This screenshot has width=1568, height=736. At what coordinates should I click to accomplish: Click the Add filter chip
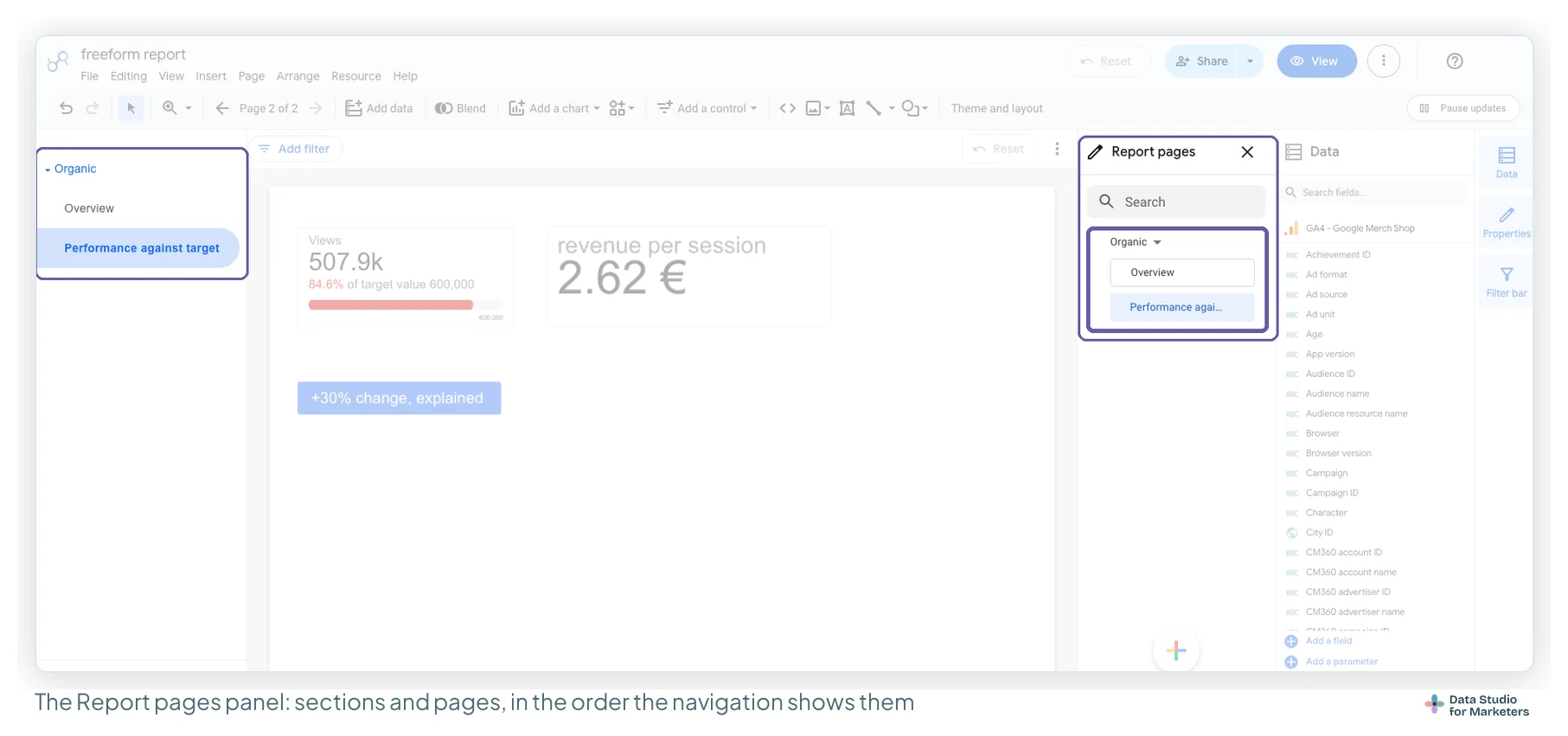pyautogui.click(x=295, y=149)
